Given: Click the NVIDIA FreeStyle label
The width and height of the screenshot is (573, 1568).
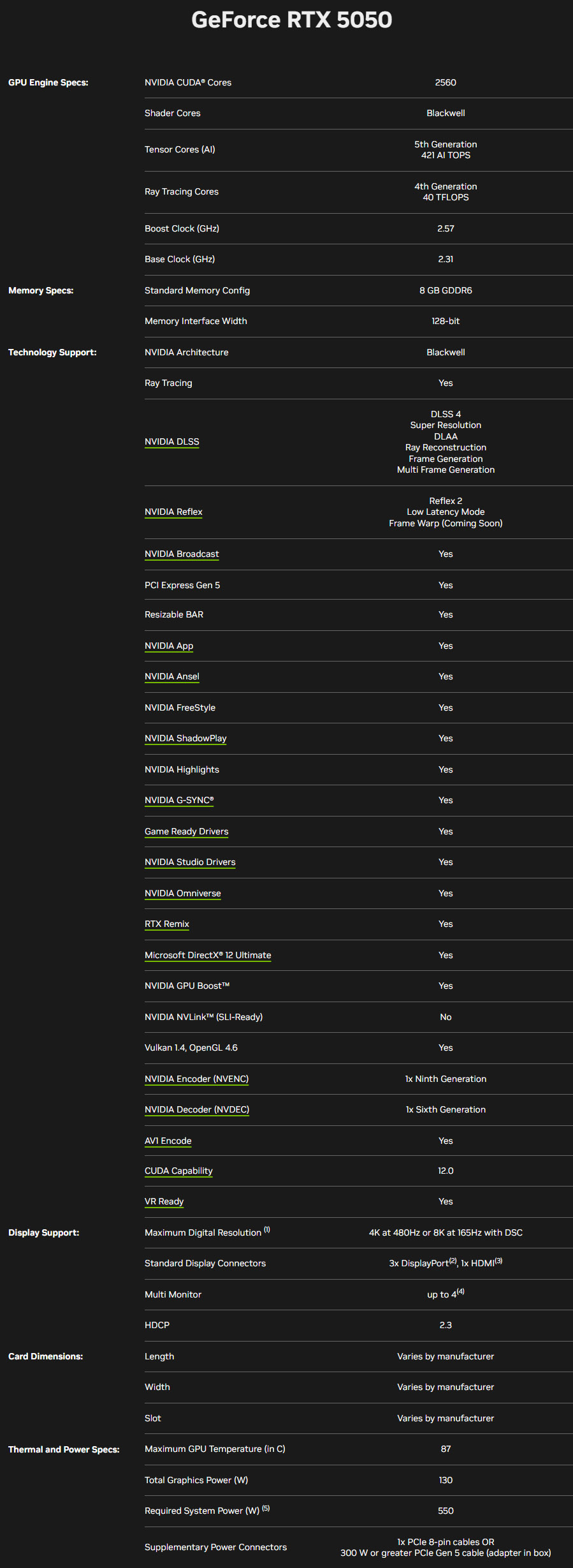Looking at the screenshot, I should coord(180,707).
